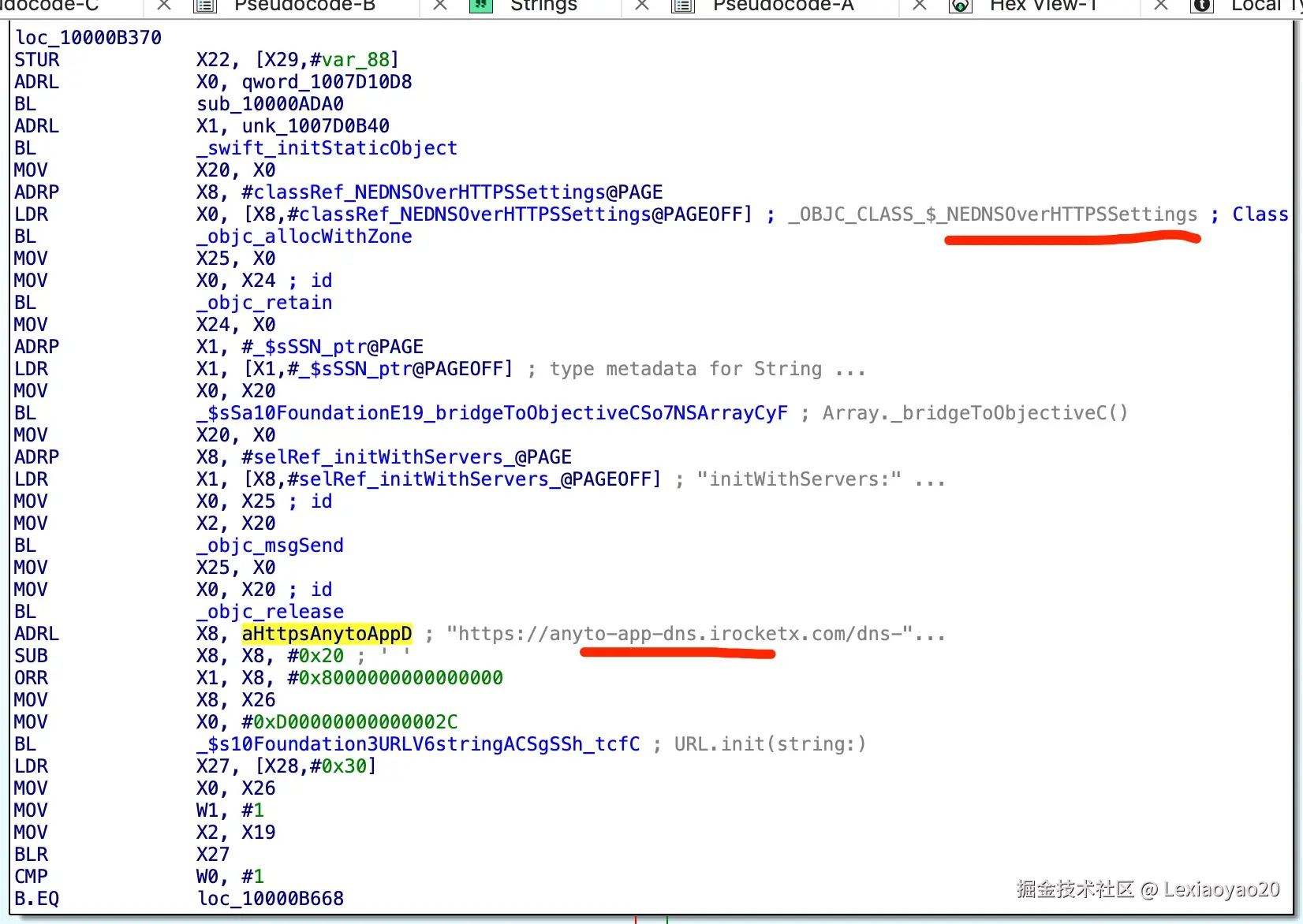The width and height of the screenshot is (1303, 924).
Task: Click Array._bridgeToObjectiveC() comment
Action: [x=975, y=413]
